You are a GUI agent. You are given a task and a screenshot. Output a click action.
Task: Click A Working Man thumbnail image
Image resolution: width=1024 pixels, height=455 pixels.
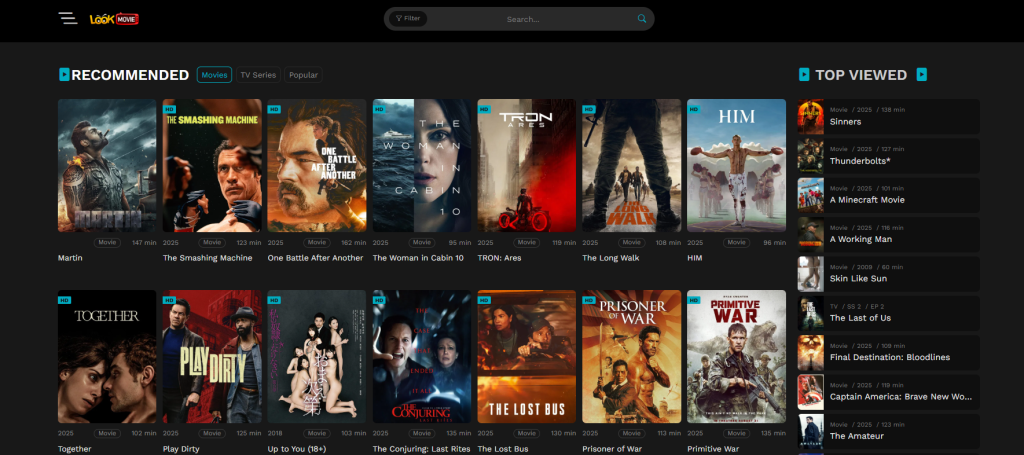pyautogui.click(x=810, y=234)
